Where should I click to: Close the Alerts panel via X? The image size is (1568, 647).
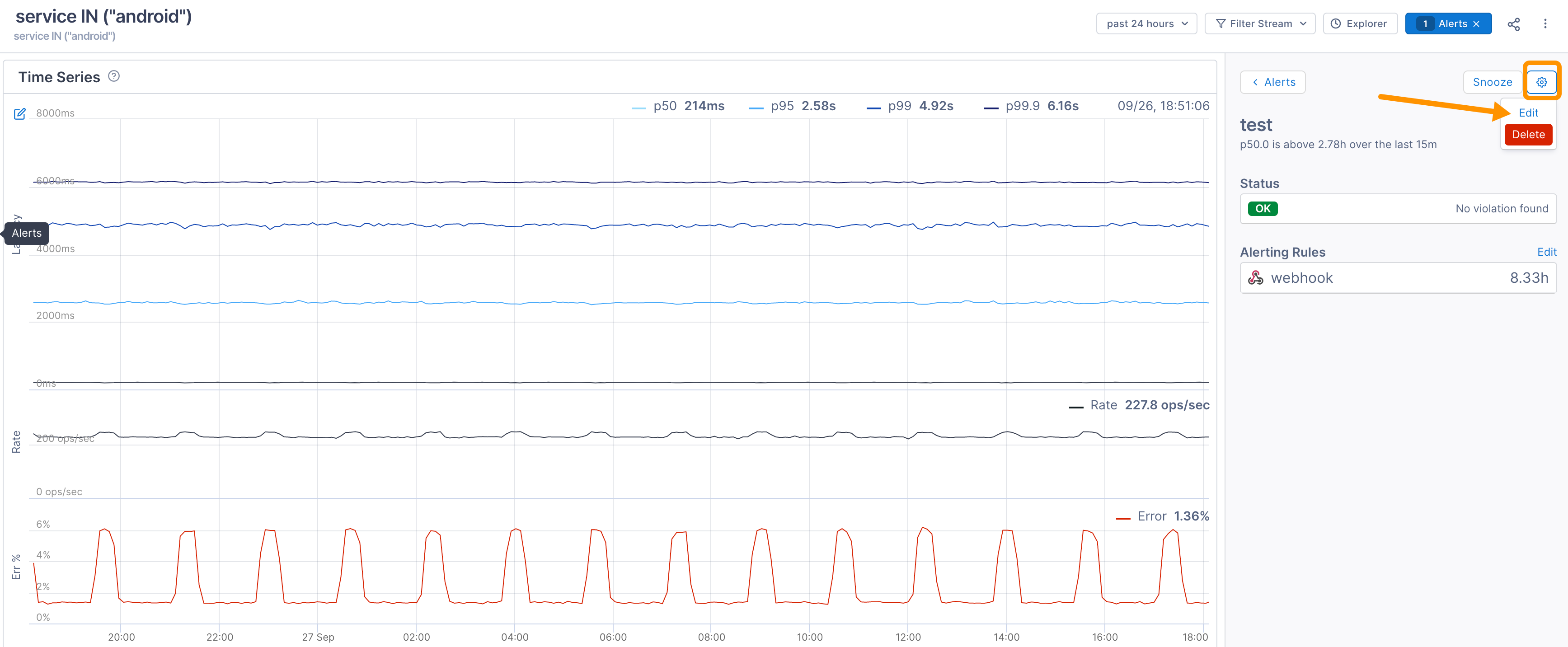pyautogui.click(x=1476, y=24)
